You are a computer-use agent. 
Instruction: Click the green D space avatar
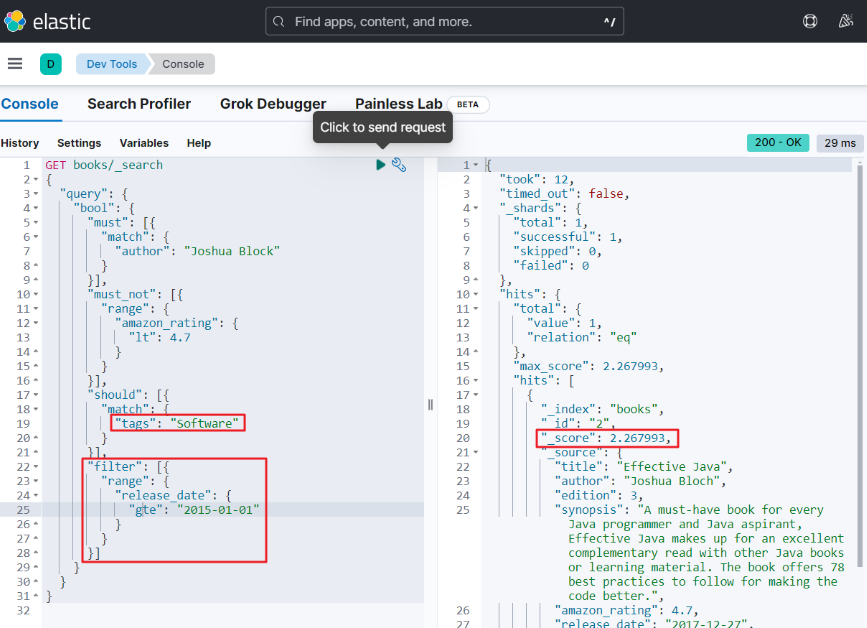(50, 64)
